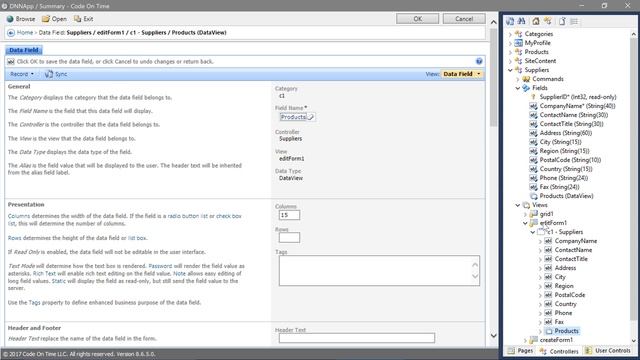640x360 pixels.
Task: Select the Data Field tab
Action: [x=24, y=50]
